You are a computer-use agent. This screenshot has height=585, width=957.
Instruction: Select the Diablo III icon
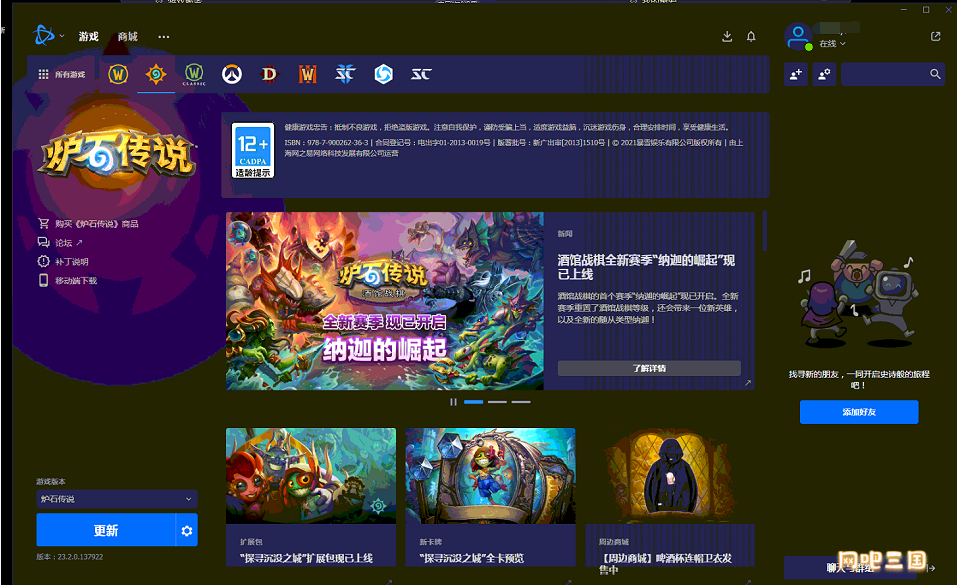[x=269, y=74]
